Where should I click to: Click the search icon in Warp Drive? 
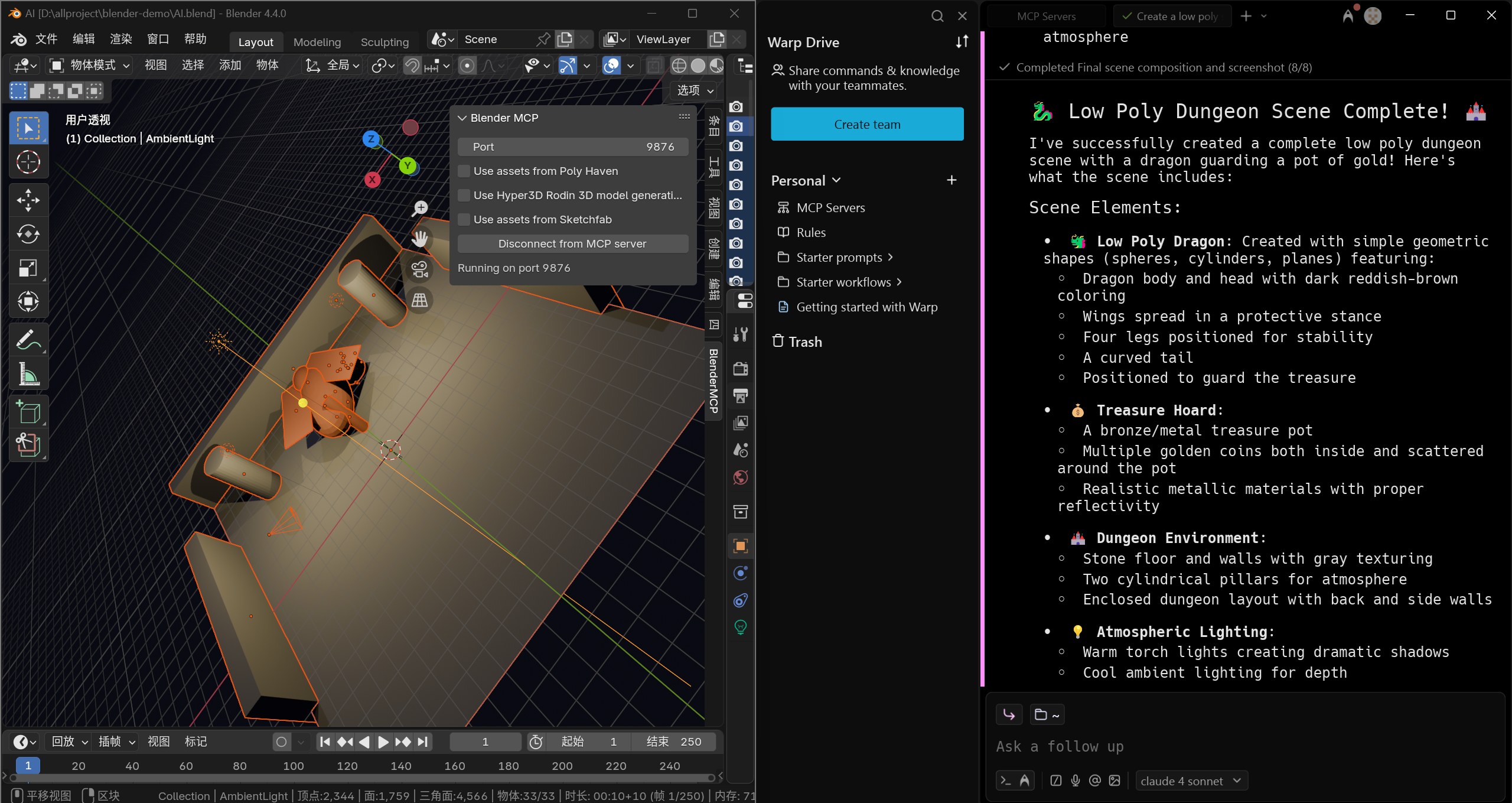[937, 16]
